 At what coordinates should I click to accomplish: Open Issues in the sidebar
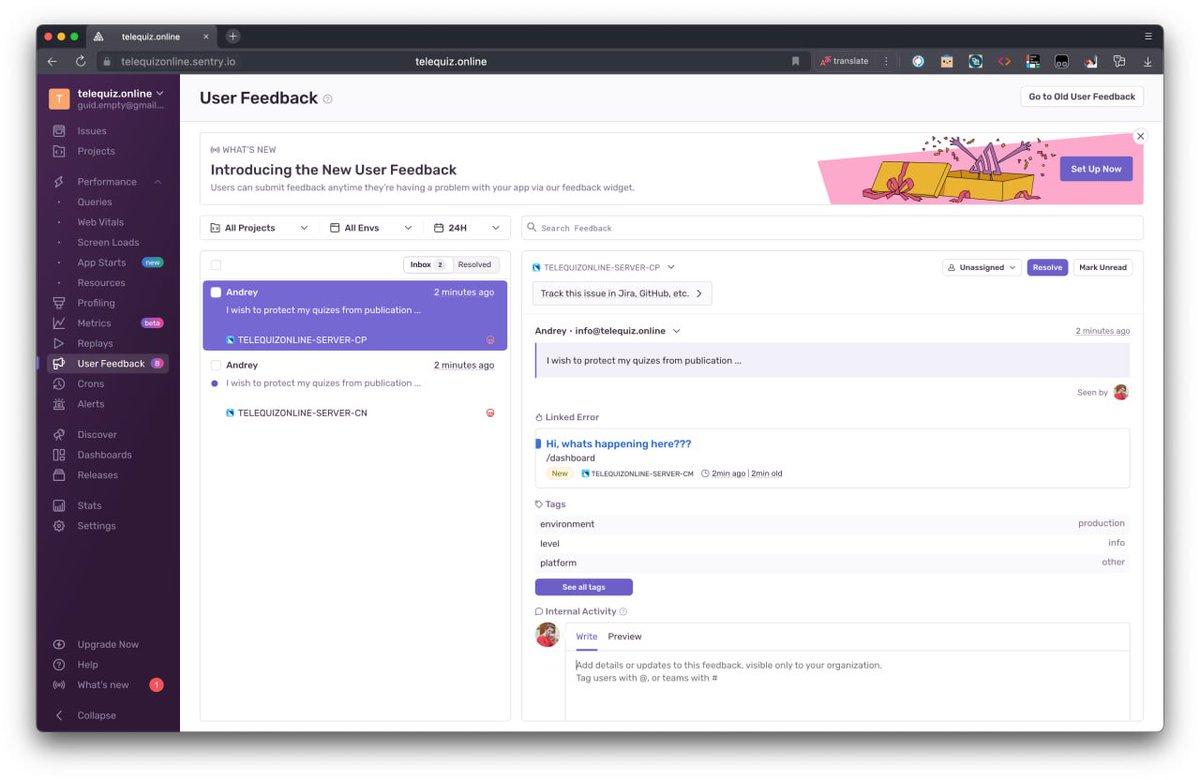(91, 131)
